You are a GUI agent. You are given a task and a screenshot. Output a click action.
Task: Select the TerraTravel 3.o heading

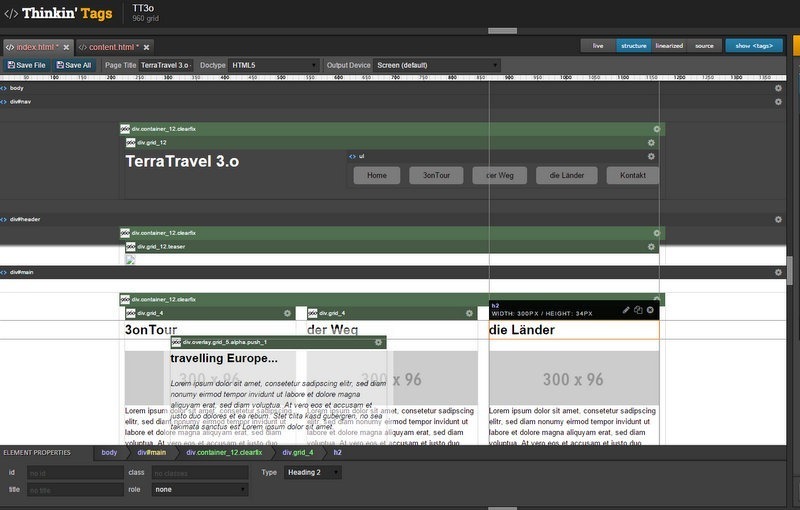182,161
